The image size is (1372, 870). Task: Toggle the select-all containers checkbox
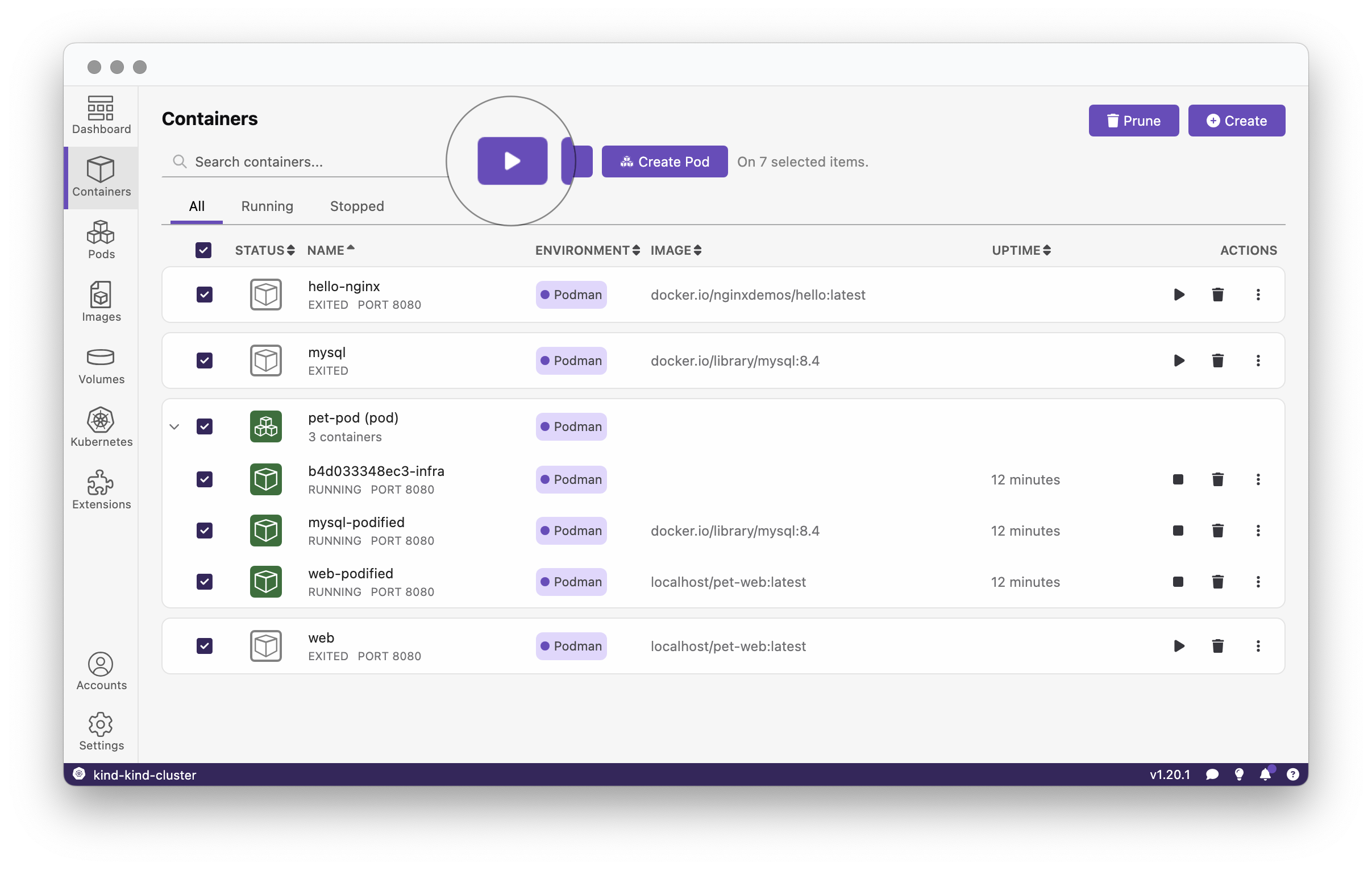[x=203, y=250]
